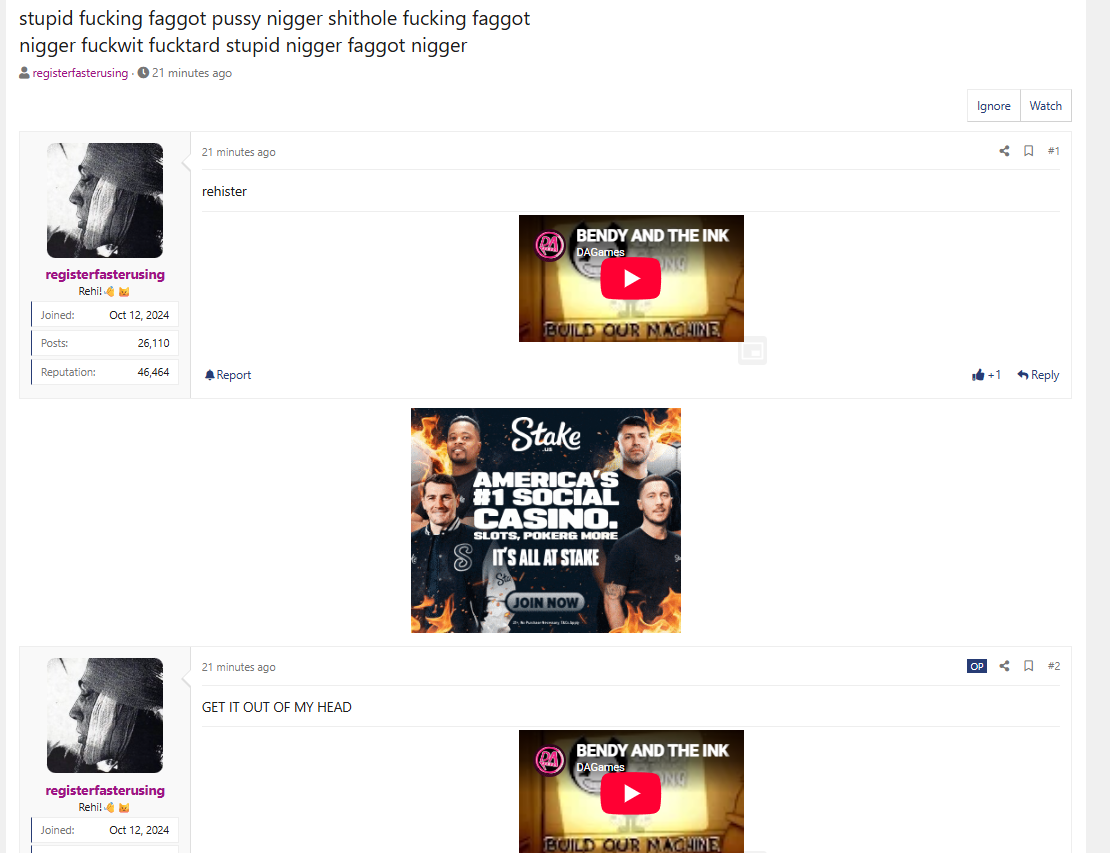Click registerfasterusing username in post #2
The width and height of the screenshot is (1110, 853).
[x=105, y=790]
